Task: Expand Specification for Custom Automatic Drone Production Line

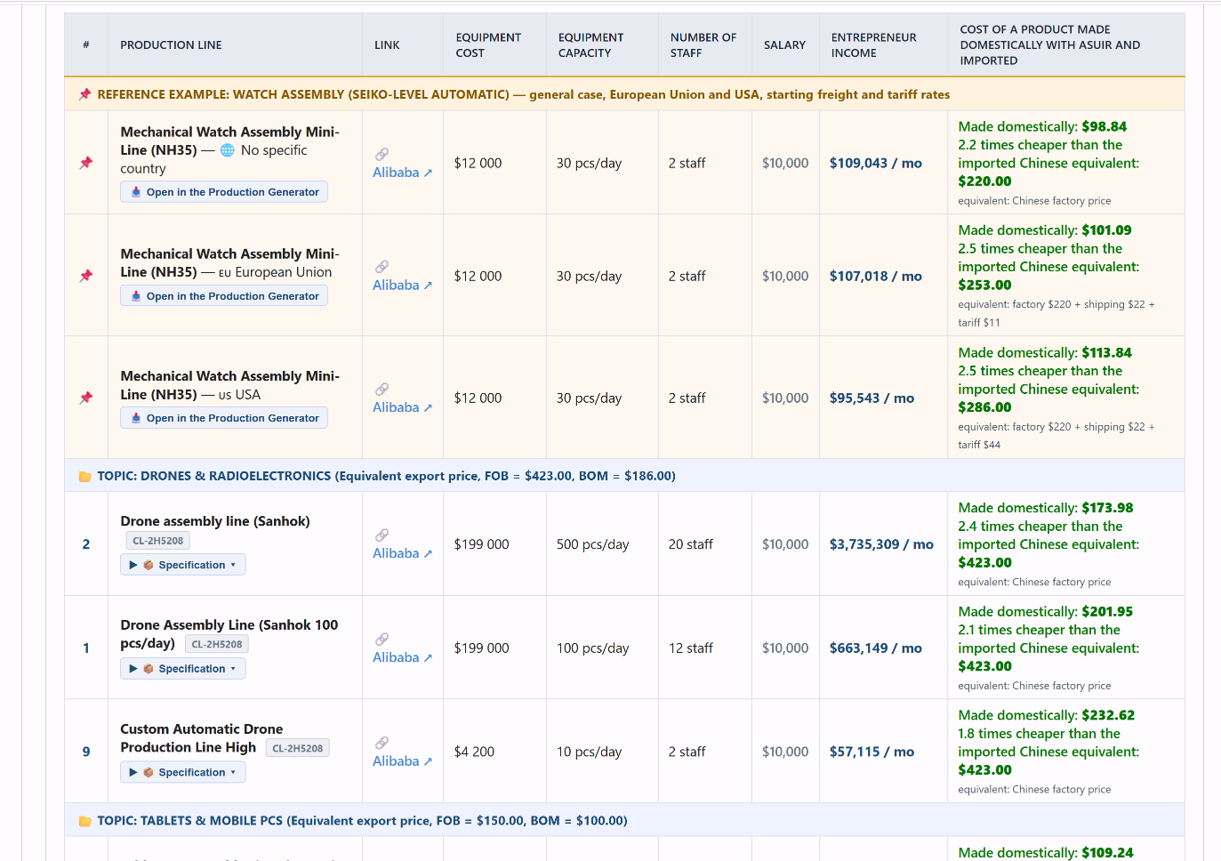Action: 183,772
